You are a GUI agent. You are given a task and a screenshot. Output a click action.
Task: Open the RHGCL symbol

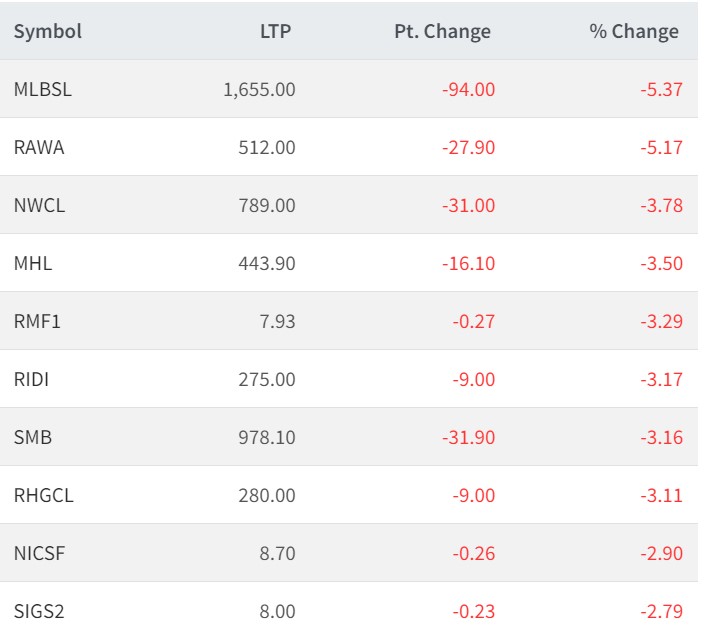tap(42, 495)
